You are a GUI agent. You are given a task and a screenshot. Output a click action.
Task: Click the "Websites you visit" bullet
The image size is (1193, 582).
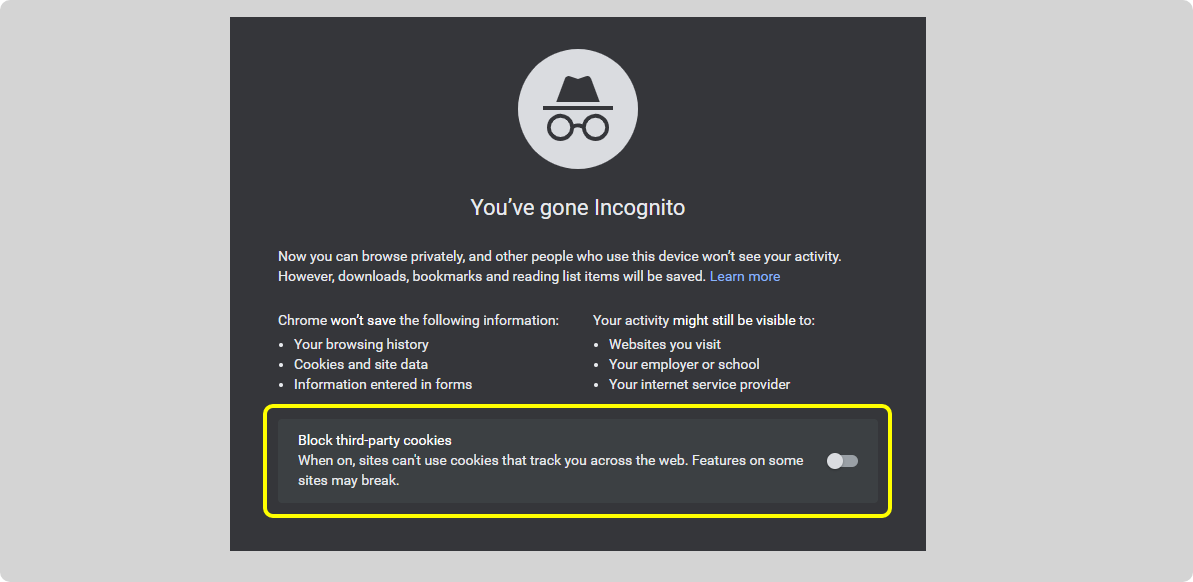pos(665,344)
